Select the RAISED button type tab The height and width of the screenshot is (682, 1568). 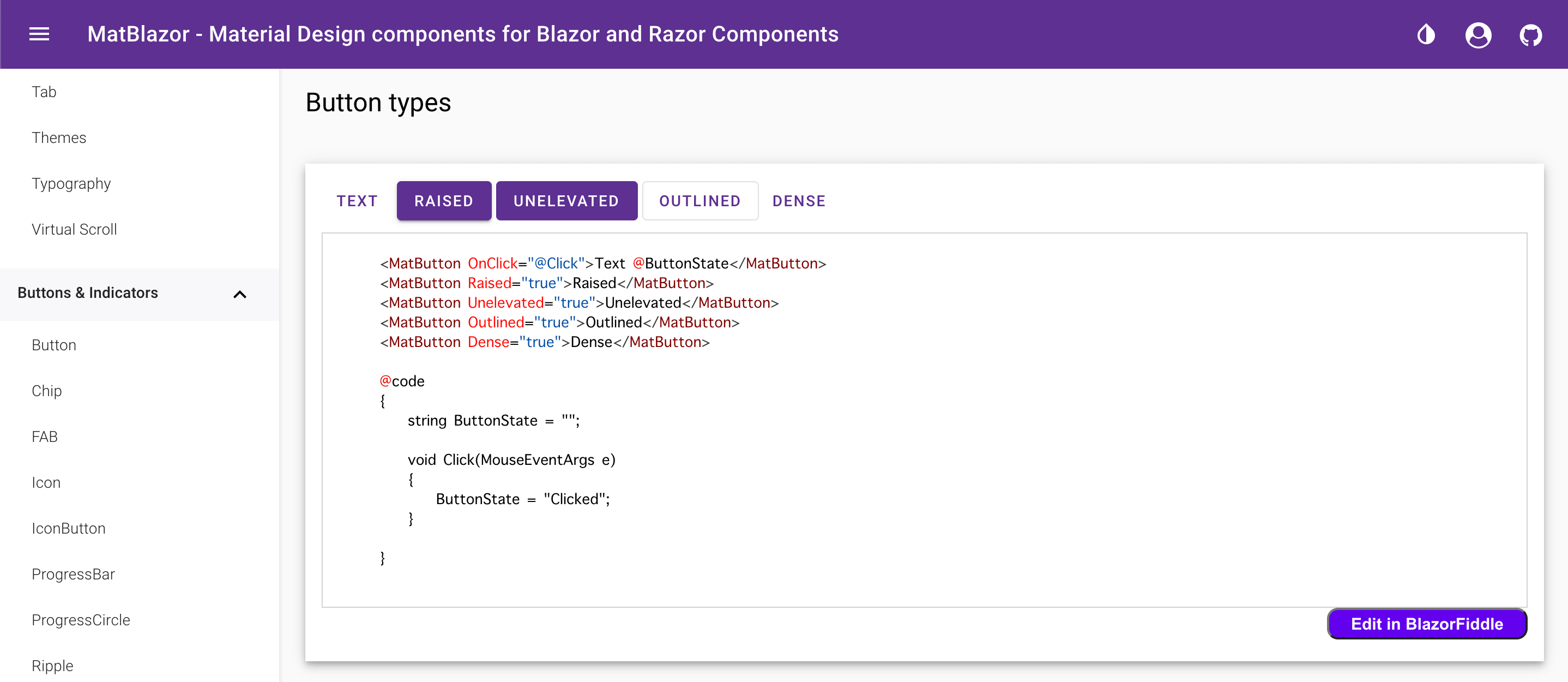click(x=443, y=200)
